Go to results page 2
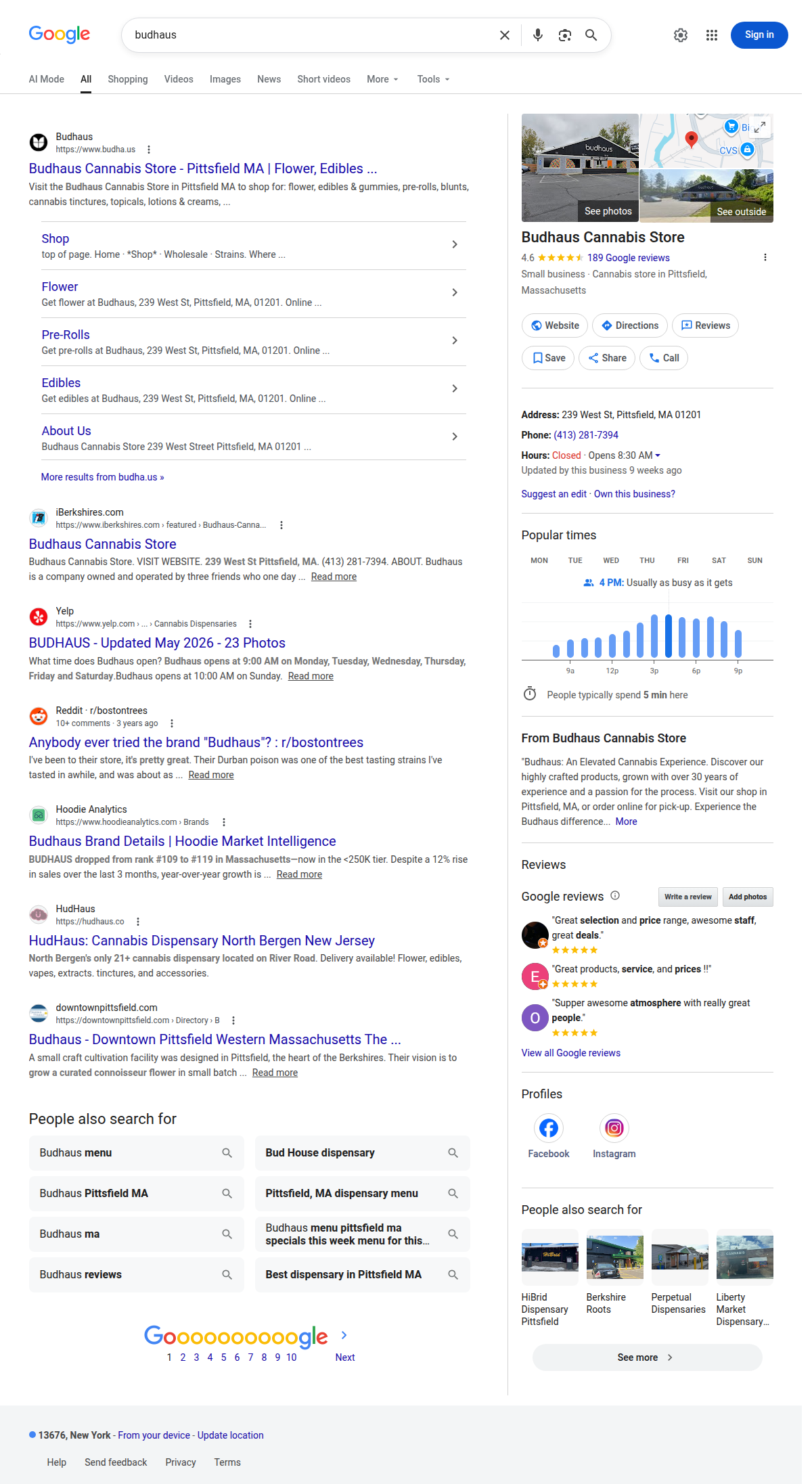Screen dimensions: 812x1484 [x=183, y=1357]
